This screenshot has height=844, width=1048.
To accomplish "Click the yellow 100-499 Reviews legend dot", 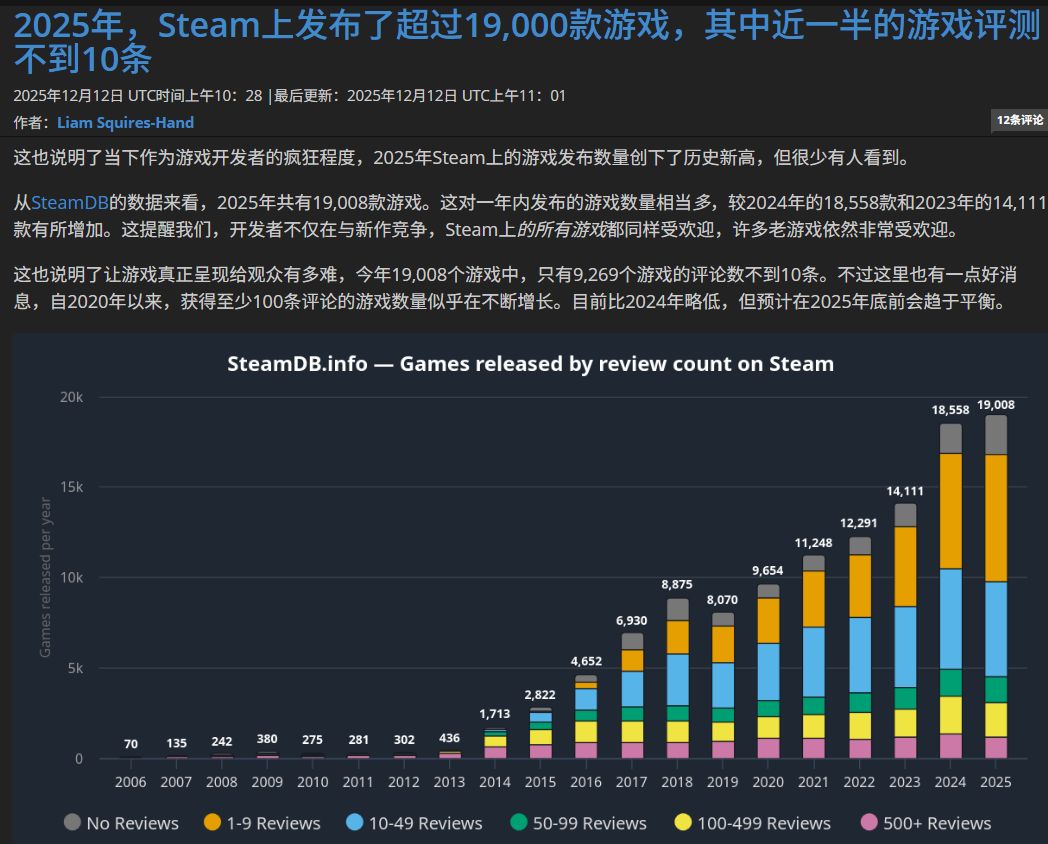I will tap(683, 822).
